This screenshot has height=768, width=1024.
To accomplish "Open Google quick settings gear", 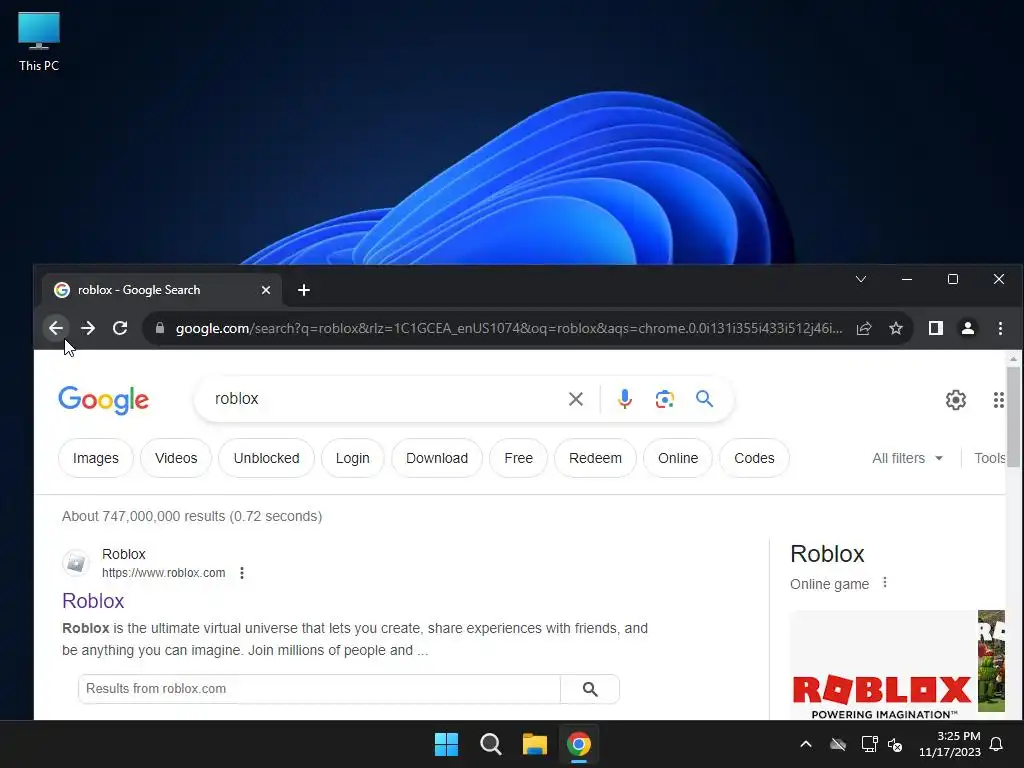I will (x=955, y=400).
